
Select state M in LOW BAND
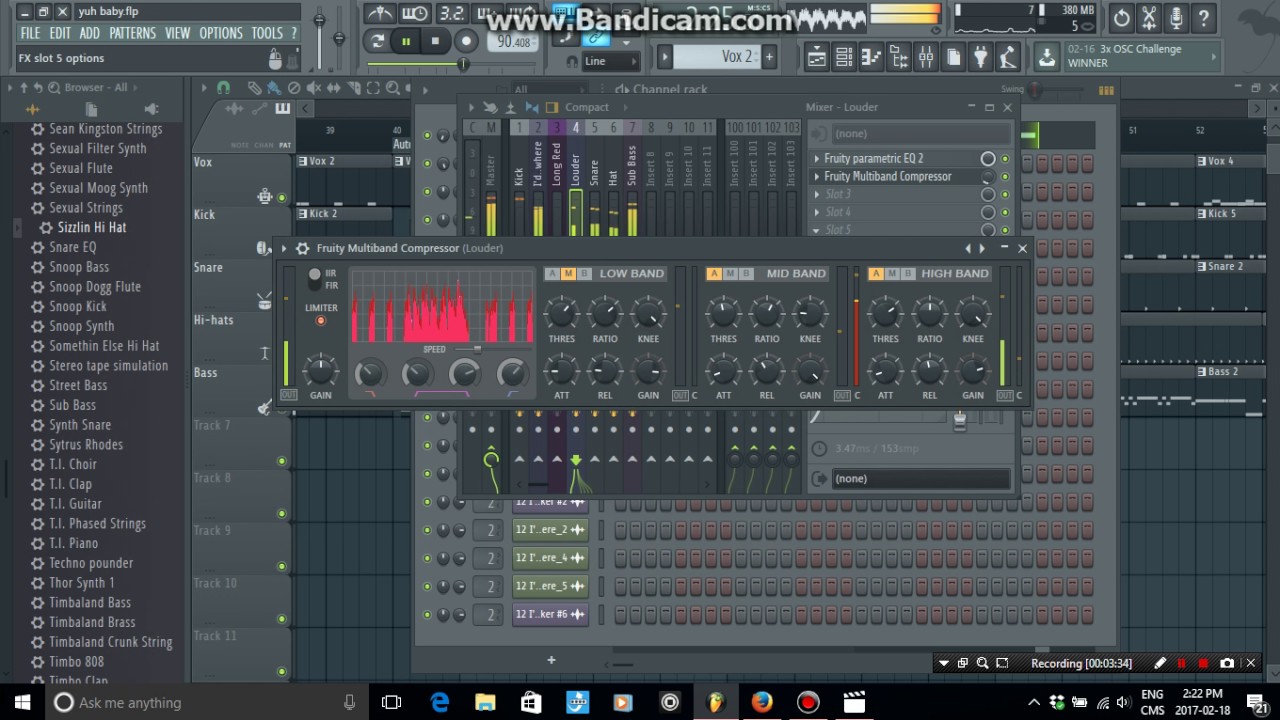[x=569, y=273]
